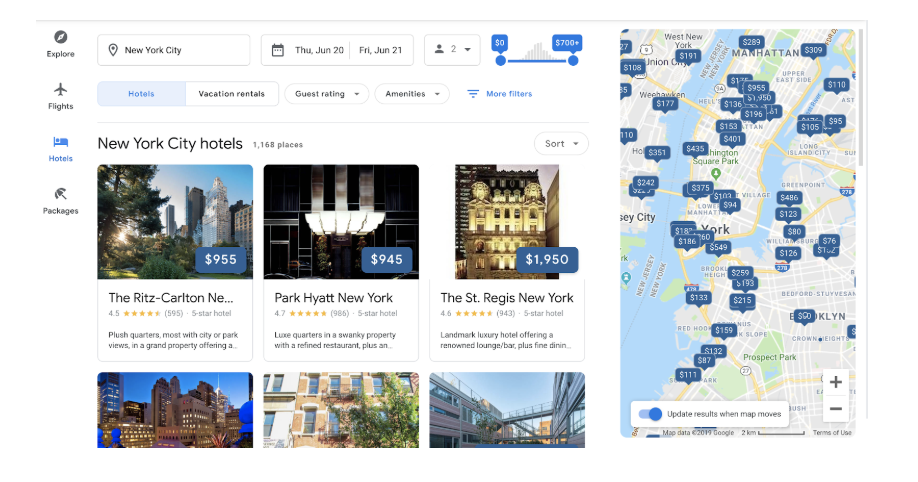
Task: Open Park Hyatt New York title
Action: (334, 298)
